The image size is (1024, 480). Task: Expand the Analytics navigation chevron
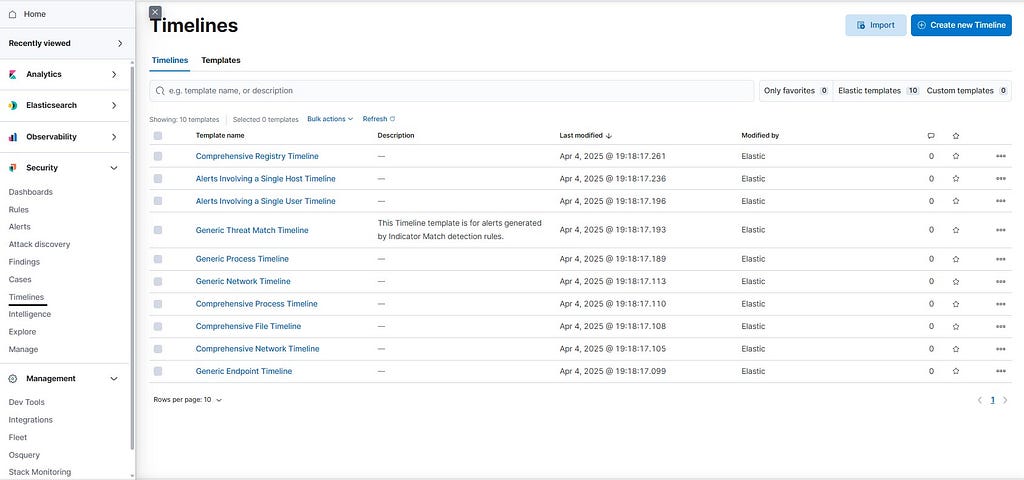point(114,74)
